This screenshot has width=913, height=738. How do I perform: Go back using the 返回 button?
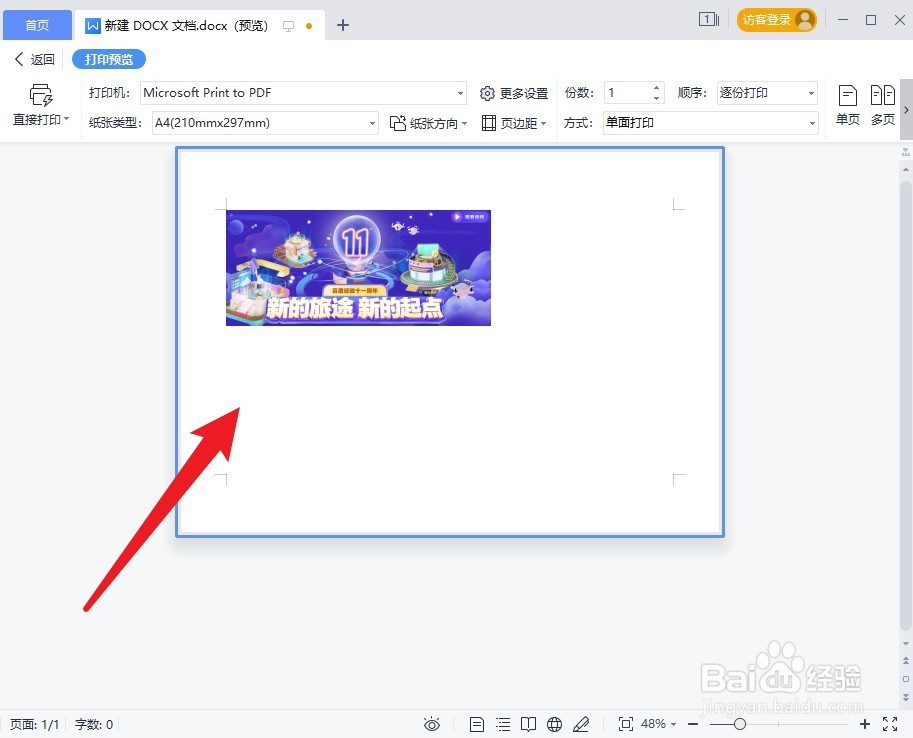pyautogui.click(x=34, y=59)
